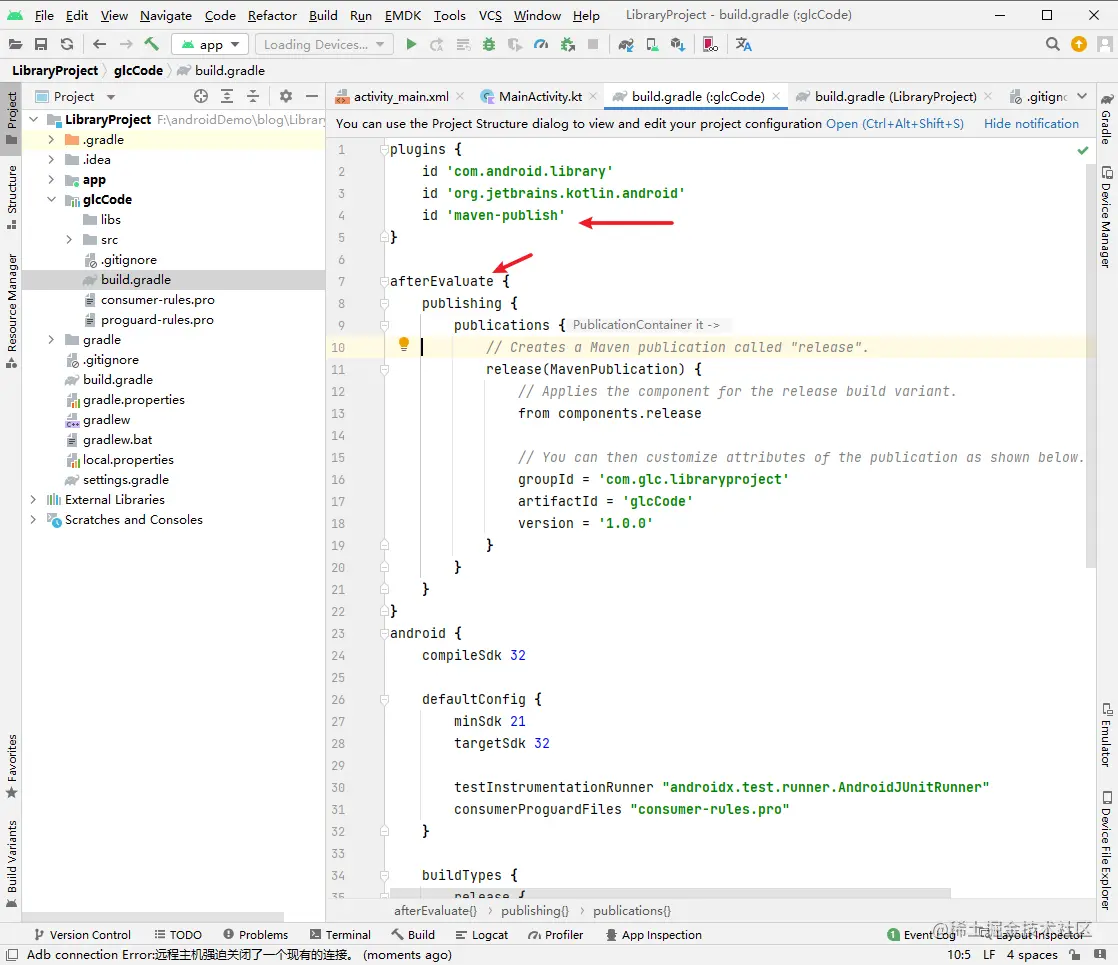Click the hammer Make Project icon

[x=152, y=44]
